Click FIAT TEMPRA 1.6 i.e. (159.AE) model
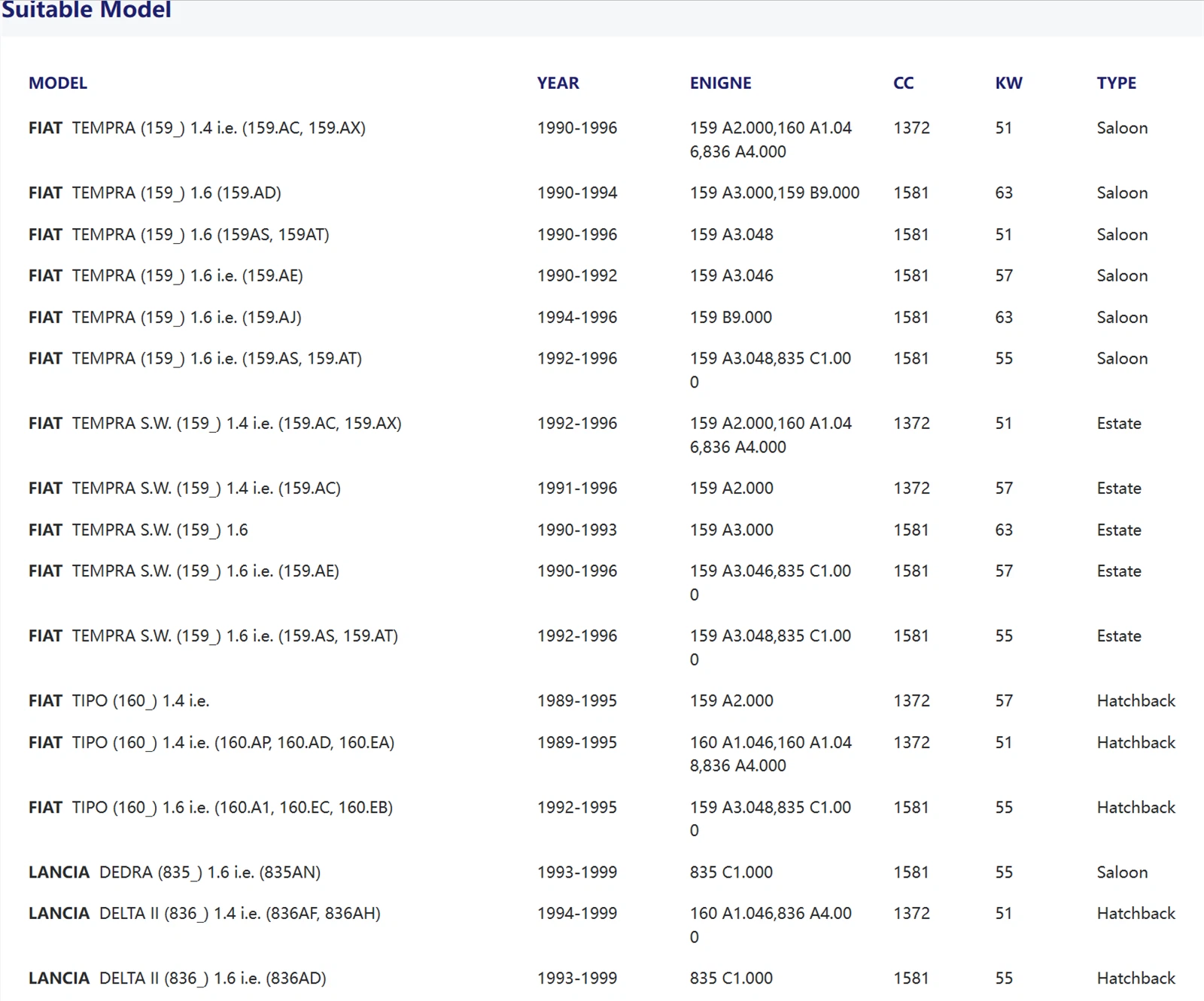Viewport: 1204px width, 1001px height. (166, 275)
